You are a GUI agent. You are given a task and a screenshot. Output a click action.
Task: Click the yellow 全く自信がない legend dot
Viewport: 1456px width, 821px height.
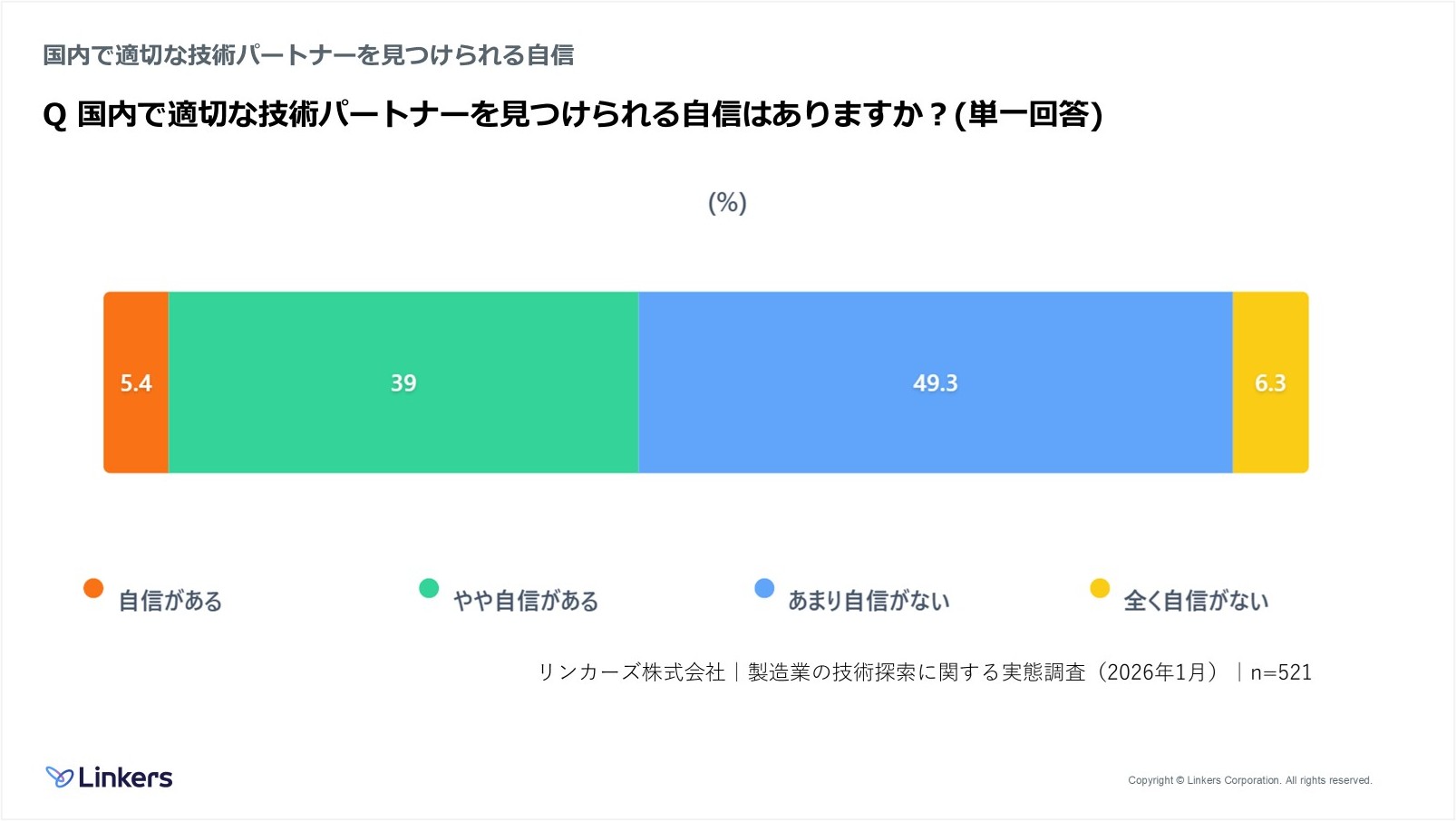(x=1100, y=588)
